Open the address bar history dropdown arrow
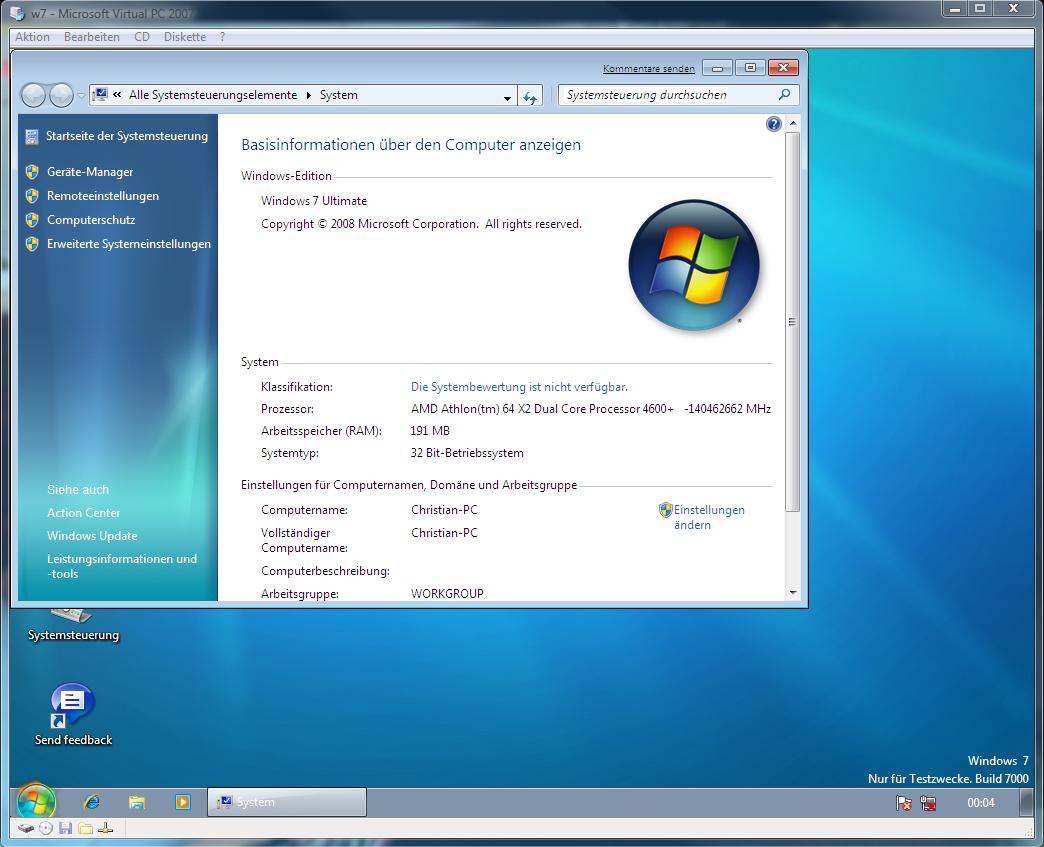 click(507, 97)
